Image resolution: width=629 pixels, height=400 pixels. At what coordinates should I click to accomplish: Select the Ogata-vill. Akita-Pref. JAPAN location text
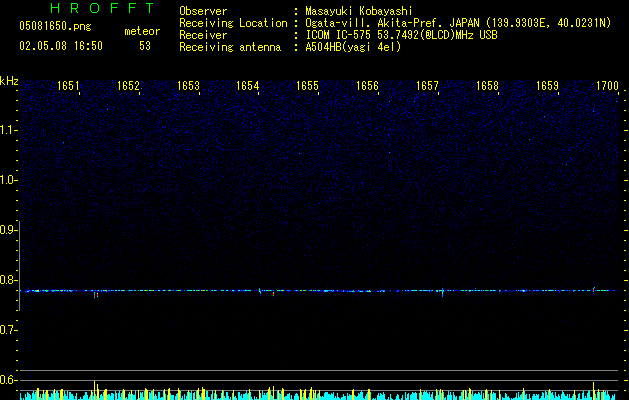(x=458, y=23)
